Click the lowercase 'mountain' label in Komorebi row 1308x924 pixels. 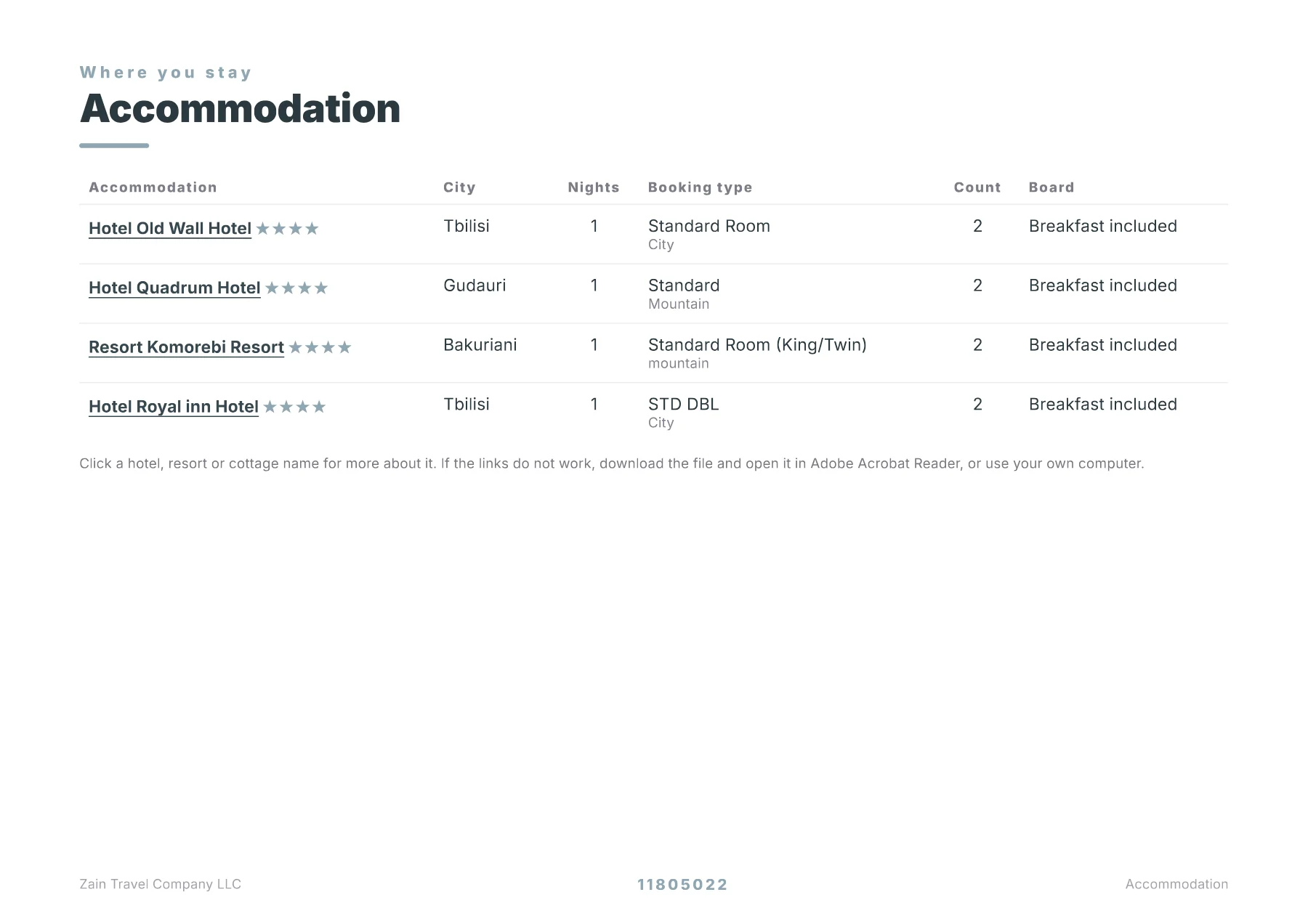(x=679, y=363)
